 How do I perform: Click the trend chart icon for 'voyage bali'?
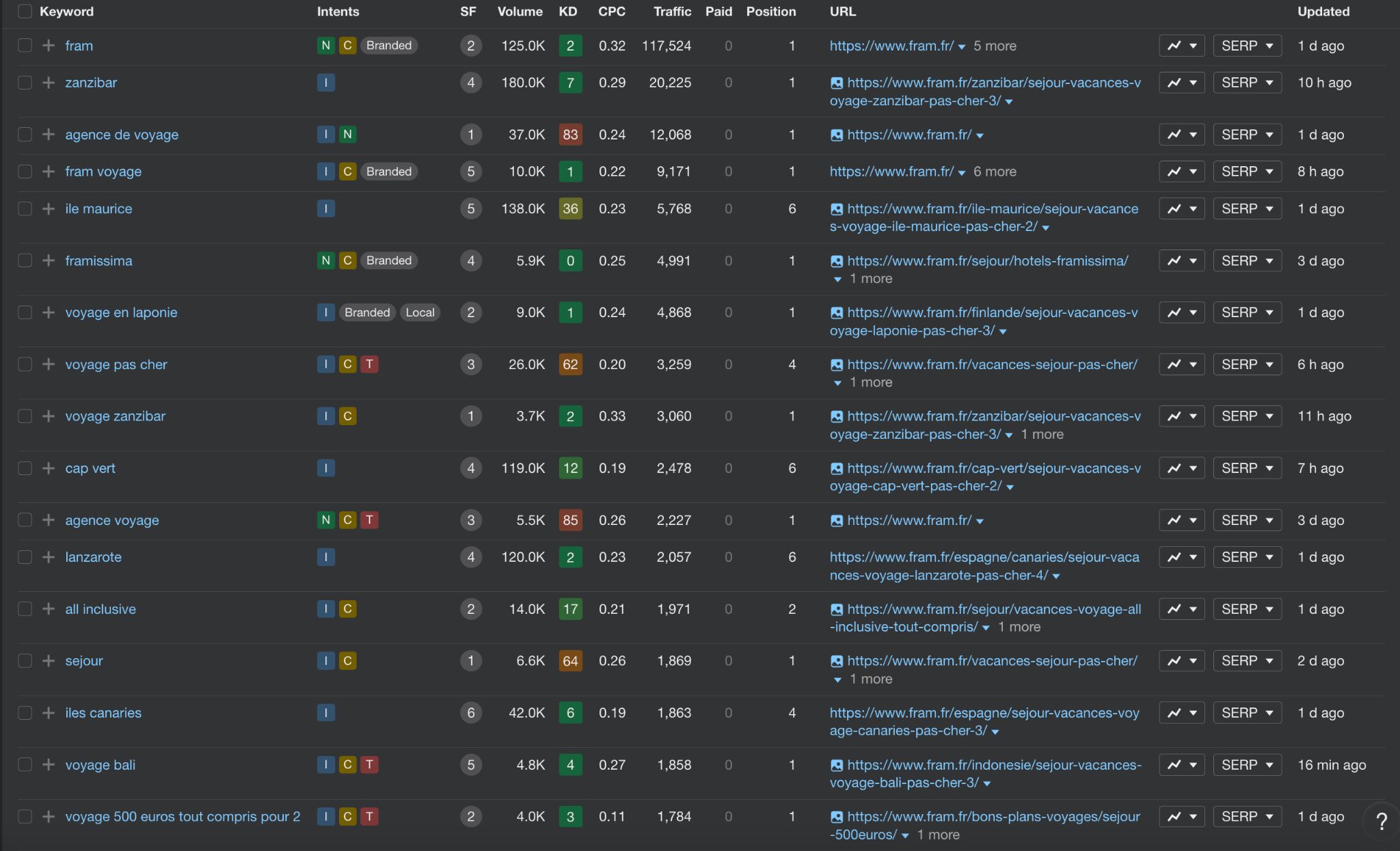tap(1175, 764)
